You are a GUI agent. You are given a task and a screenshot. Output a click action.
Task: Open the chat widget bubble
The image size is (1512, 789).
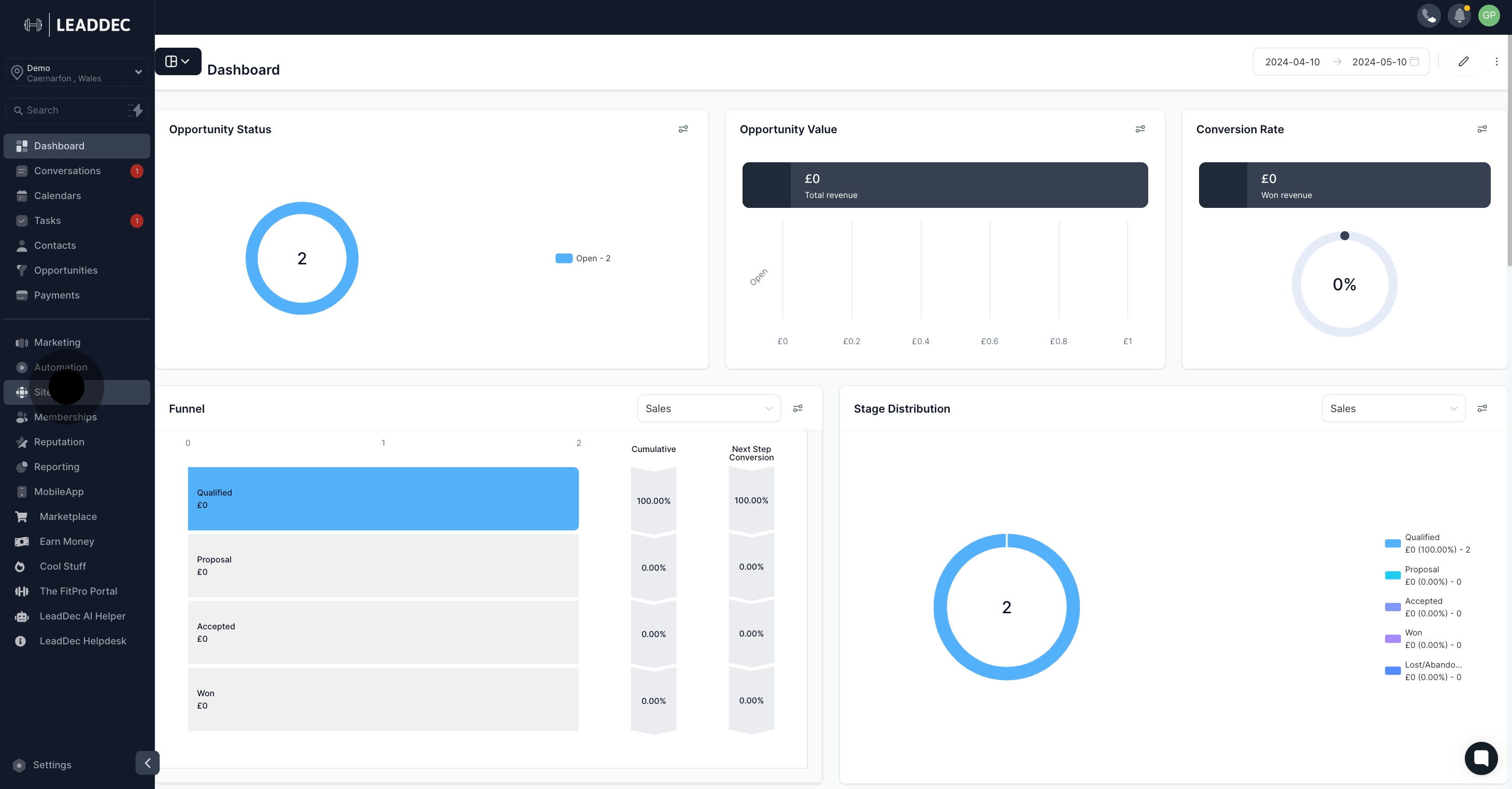(x=1480, y=758)
